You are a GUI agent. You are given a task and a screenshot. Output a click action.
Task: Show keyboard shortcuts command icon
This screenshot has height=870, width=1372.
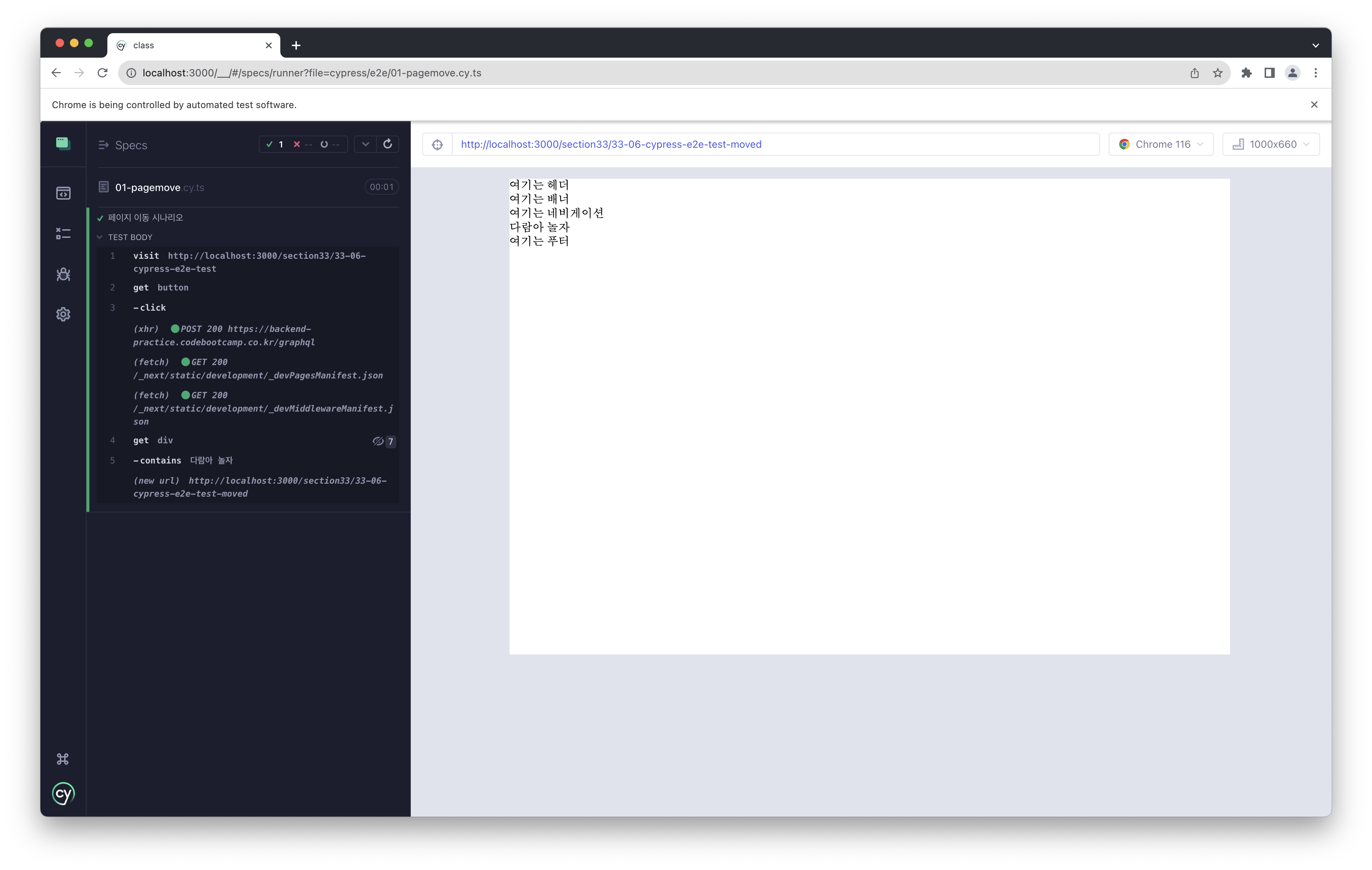click(63, 759)
